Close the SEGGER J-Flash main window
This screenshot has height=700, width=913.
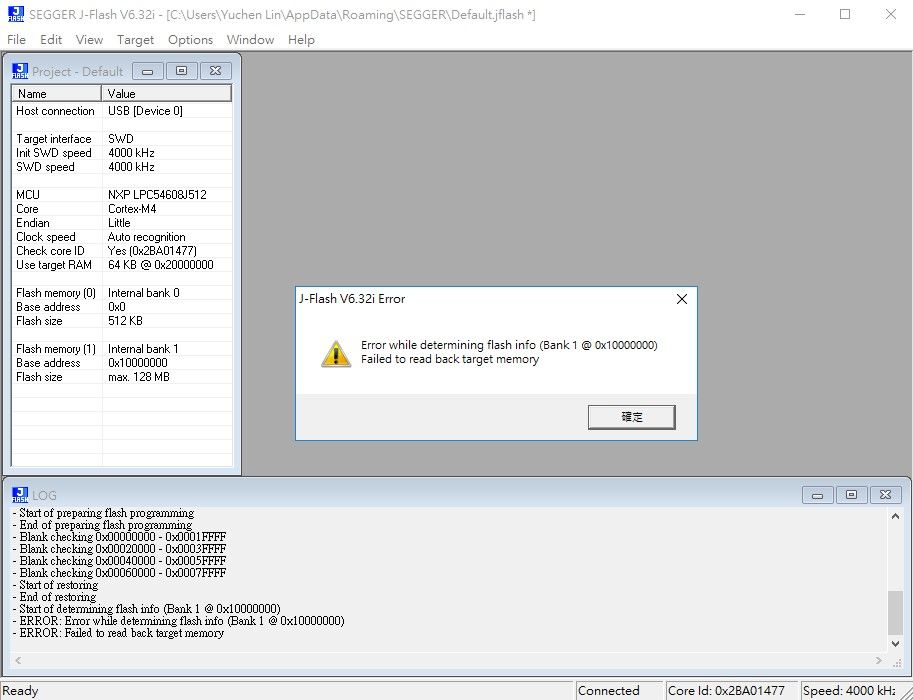tap(890, 14)
